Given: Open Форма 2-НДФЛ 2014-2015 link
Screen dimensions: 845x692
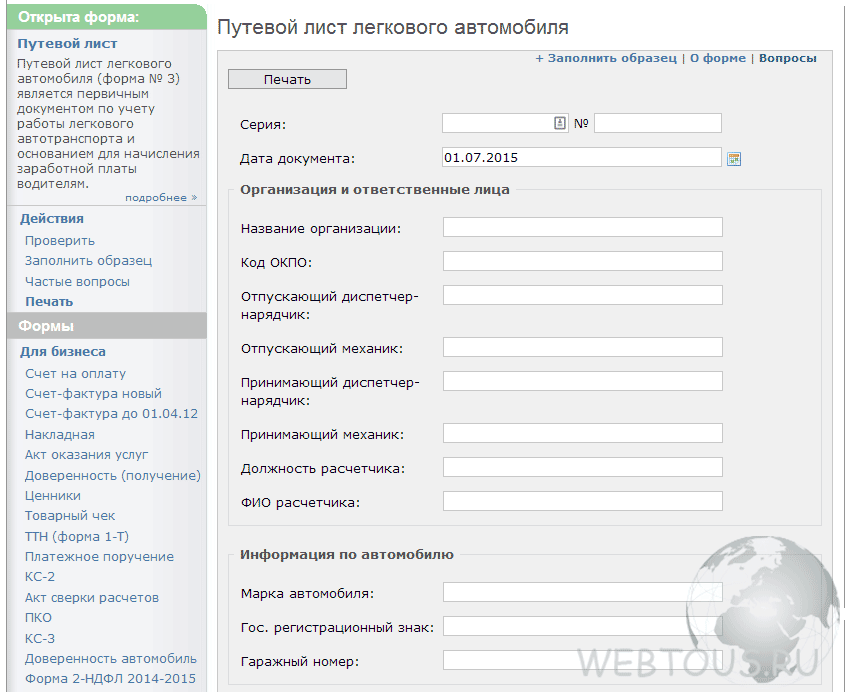Looking at the screenshot, I should (x=110, y=679).
